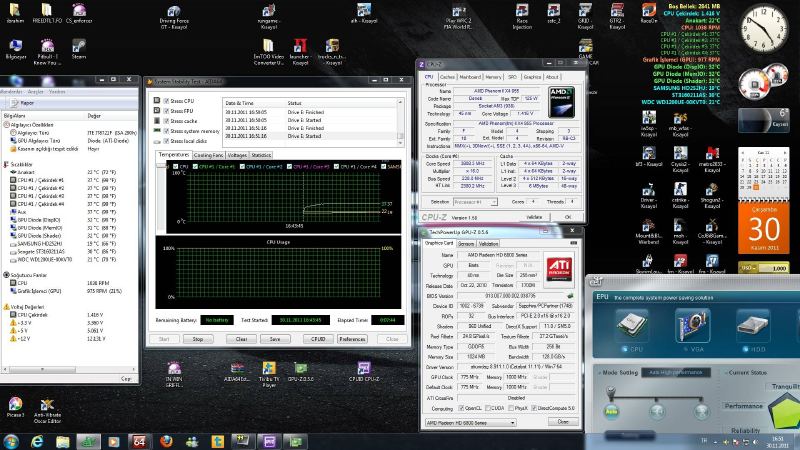Toggle CPU #1 / Core #2 graph checkbox

[242, 166]
